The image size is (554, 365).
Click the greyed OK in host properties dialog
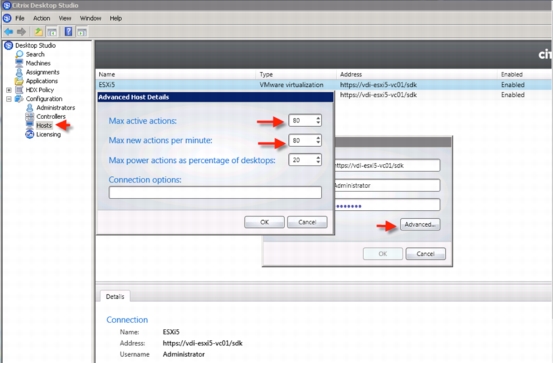tap(383, 254)
